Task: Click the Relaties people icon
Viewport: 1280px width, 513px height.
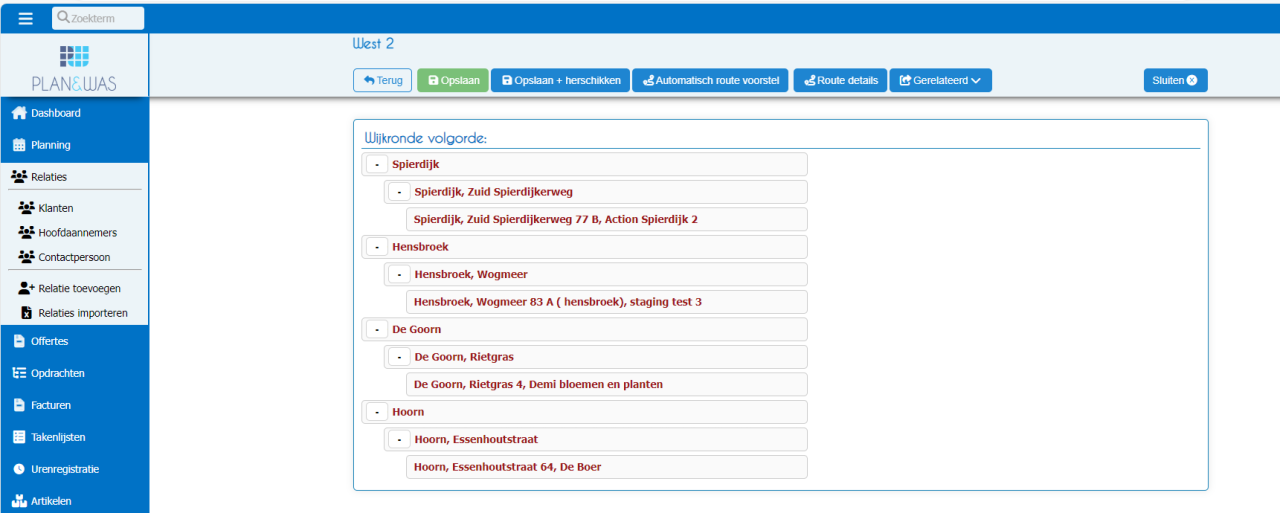Action: click(19, 177)
